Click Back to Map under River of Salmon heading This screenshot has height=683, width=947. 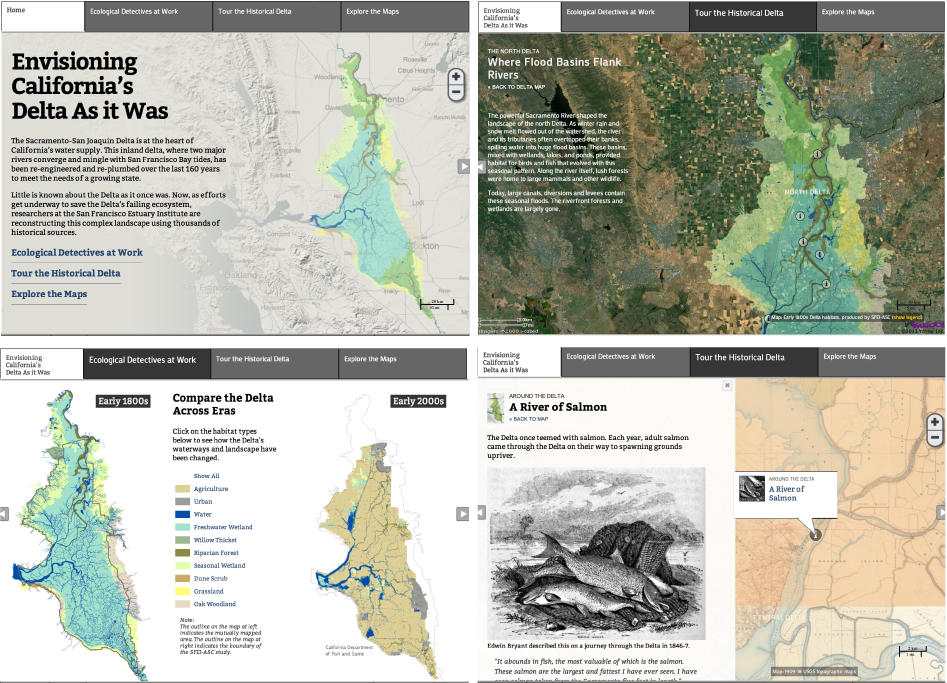529,418
